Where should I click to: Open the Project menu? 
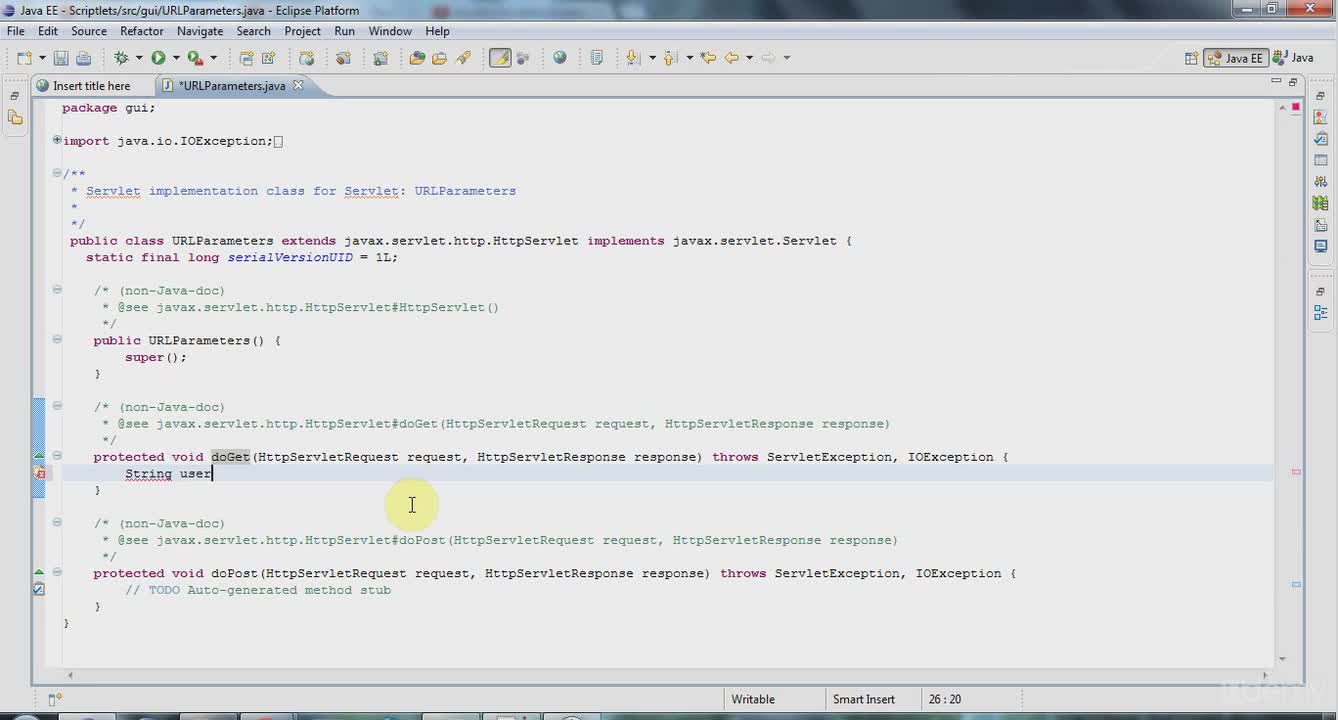302,31
